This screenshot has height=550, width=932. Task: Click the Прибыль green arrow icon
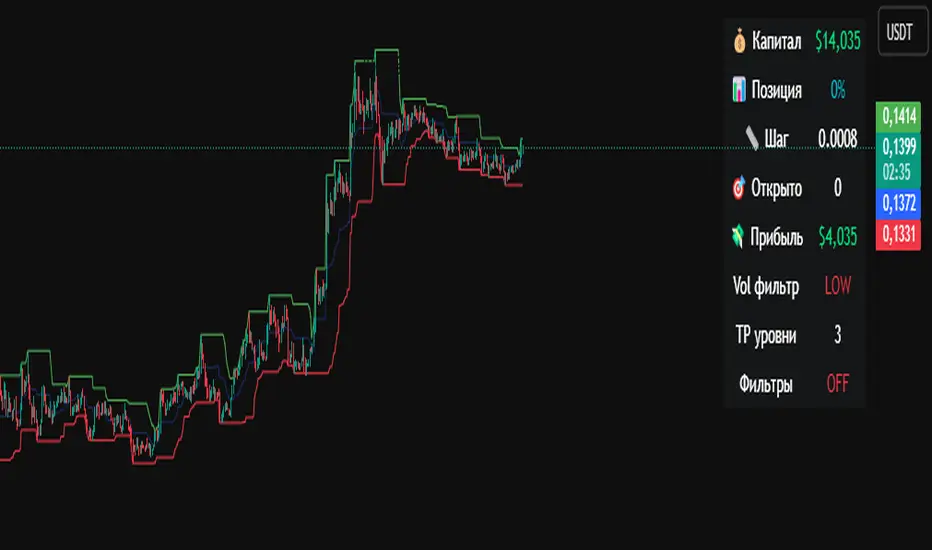(738, 237)
